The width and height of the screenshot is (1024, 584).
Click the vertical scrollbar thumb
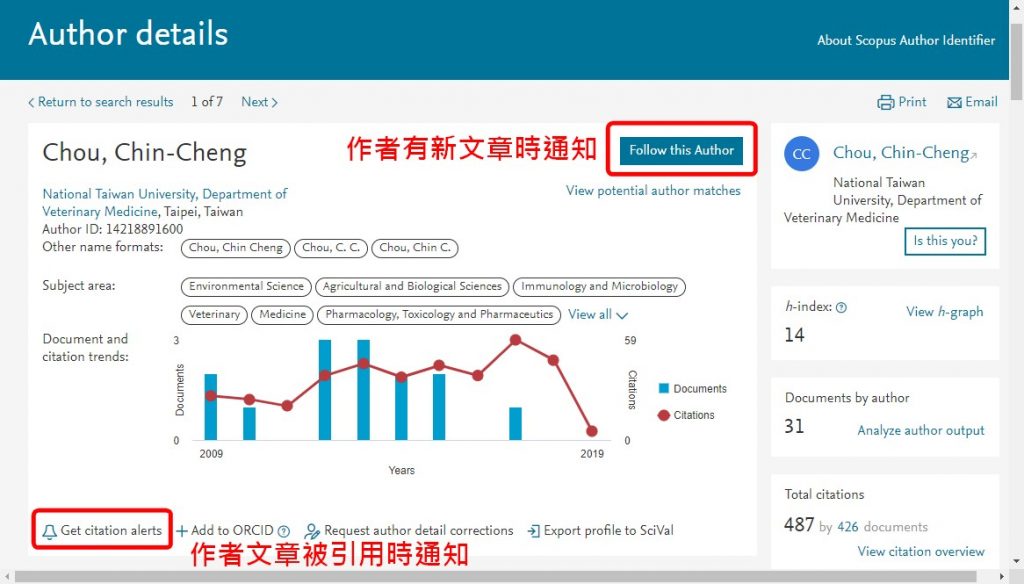[1016, 61]
